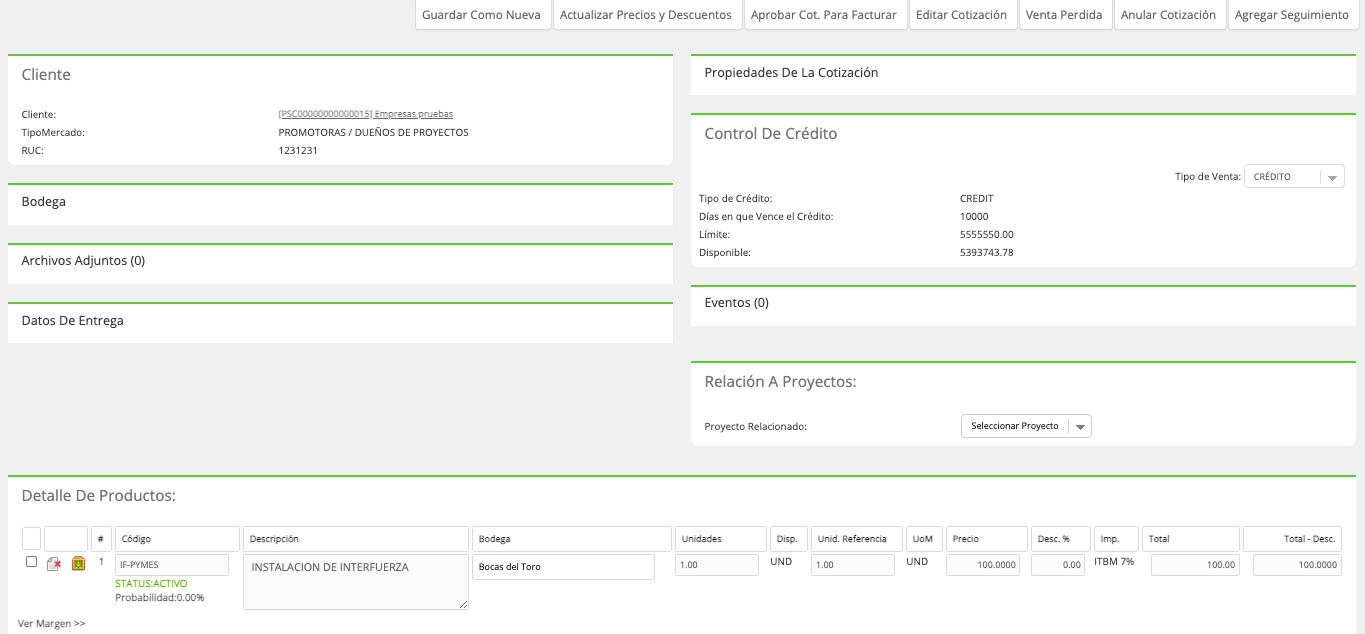Open the Tipo de Venta dropdown
This screenshot has height=634, width=1365.
[1294, 177]
